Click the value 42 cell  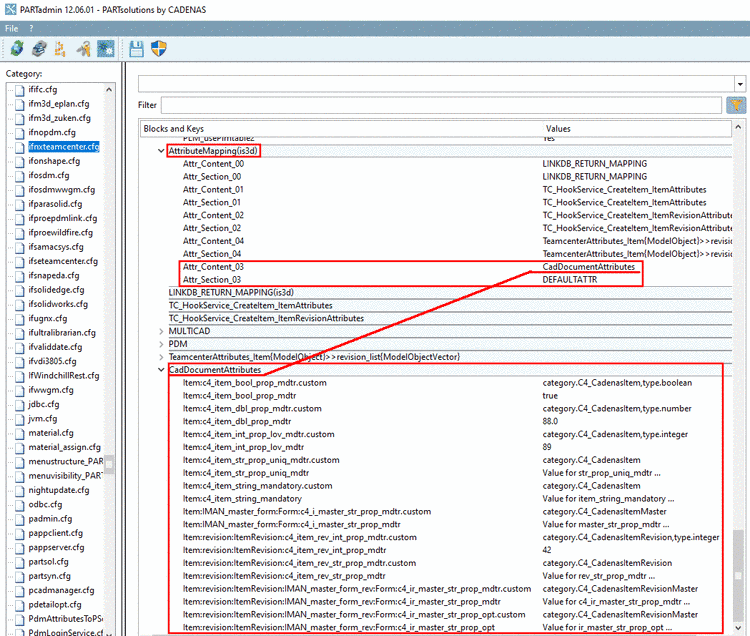point(547,550)
